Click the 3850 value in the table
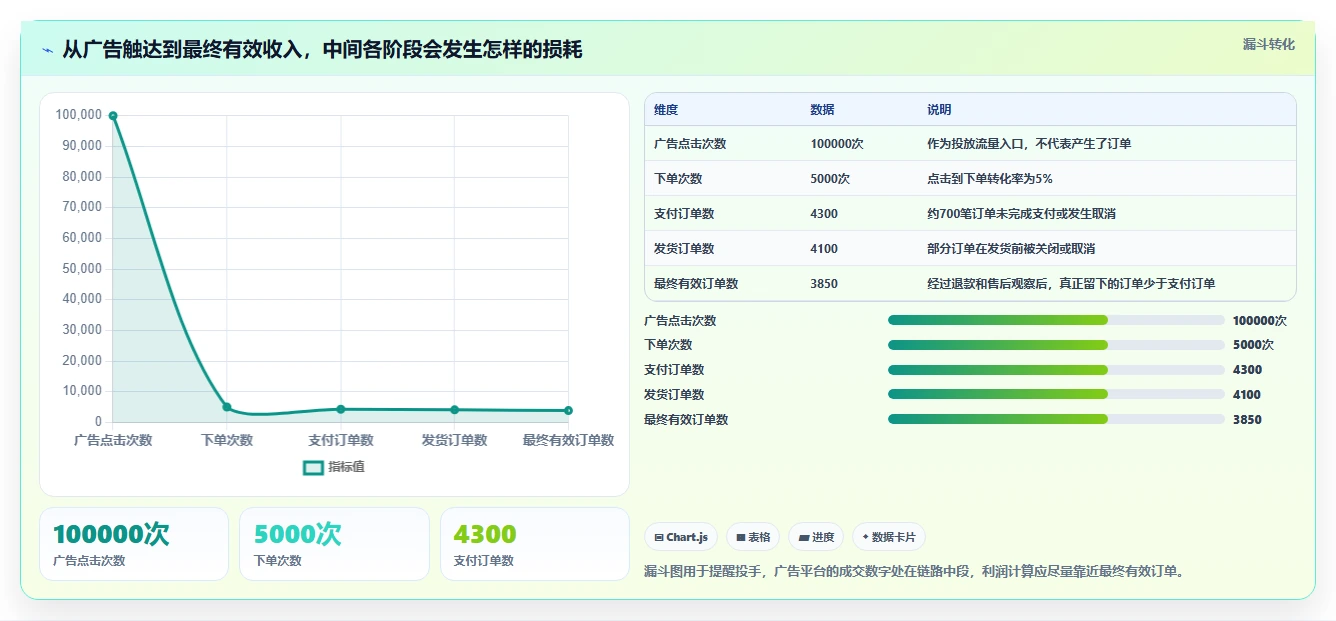The width and height of the screenshot is (1336, 621). pos(824,284)
